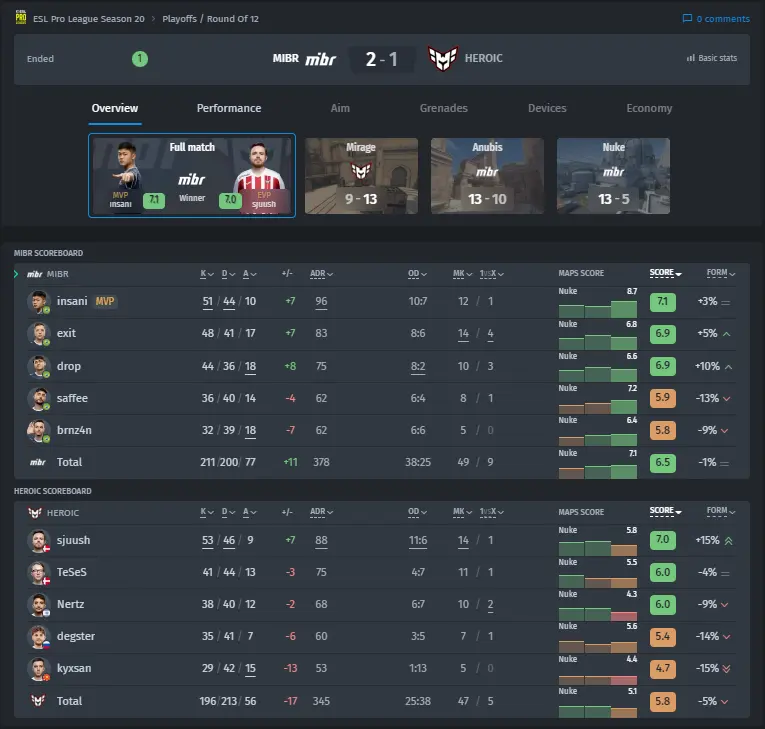
Task: Click degster's player avatar
Action: pos(39,636)
